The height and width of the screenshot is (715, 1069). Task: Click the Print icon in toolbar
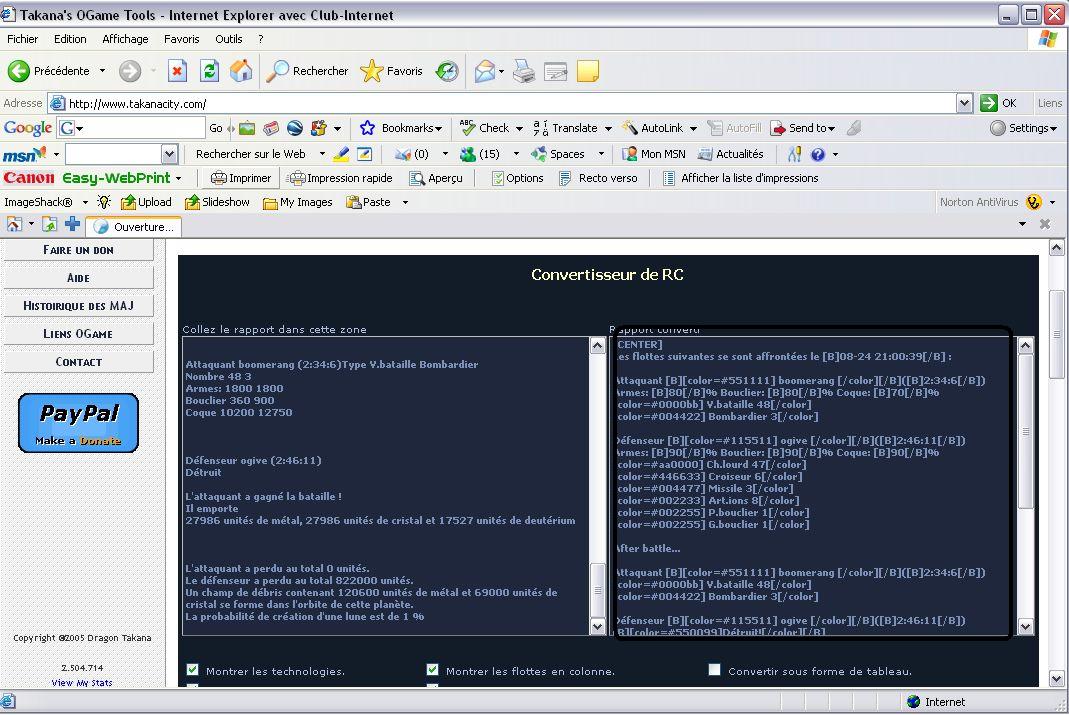click(x=524, y=71)
